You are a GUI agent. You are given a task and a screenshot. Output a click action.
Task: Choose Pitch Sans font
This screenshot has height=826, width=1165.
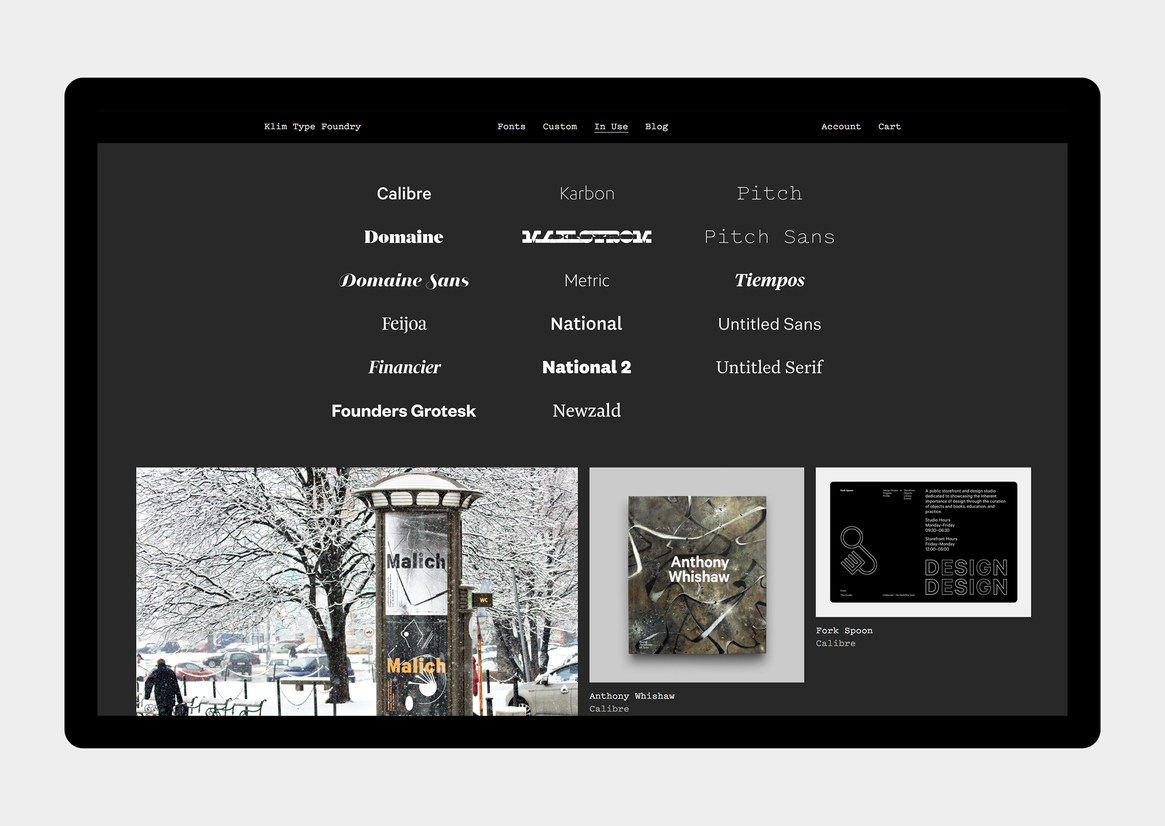tap(769, 236)
